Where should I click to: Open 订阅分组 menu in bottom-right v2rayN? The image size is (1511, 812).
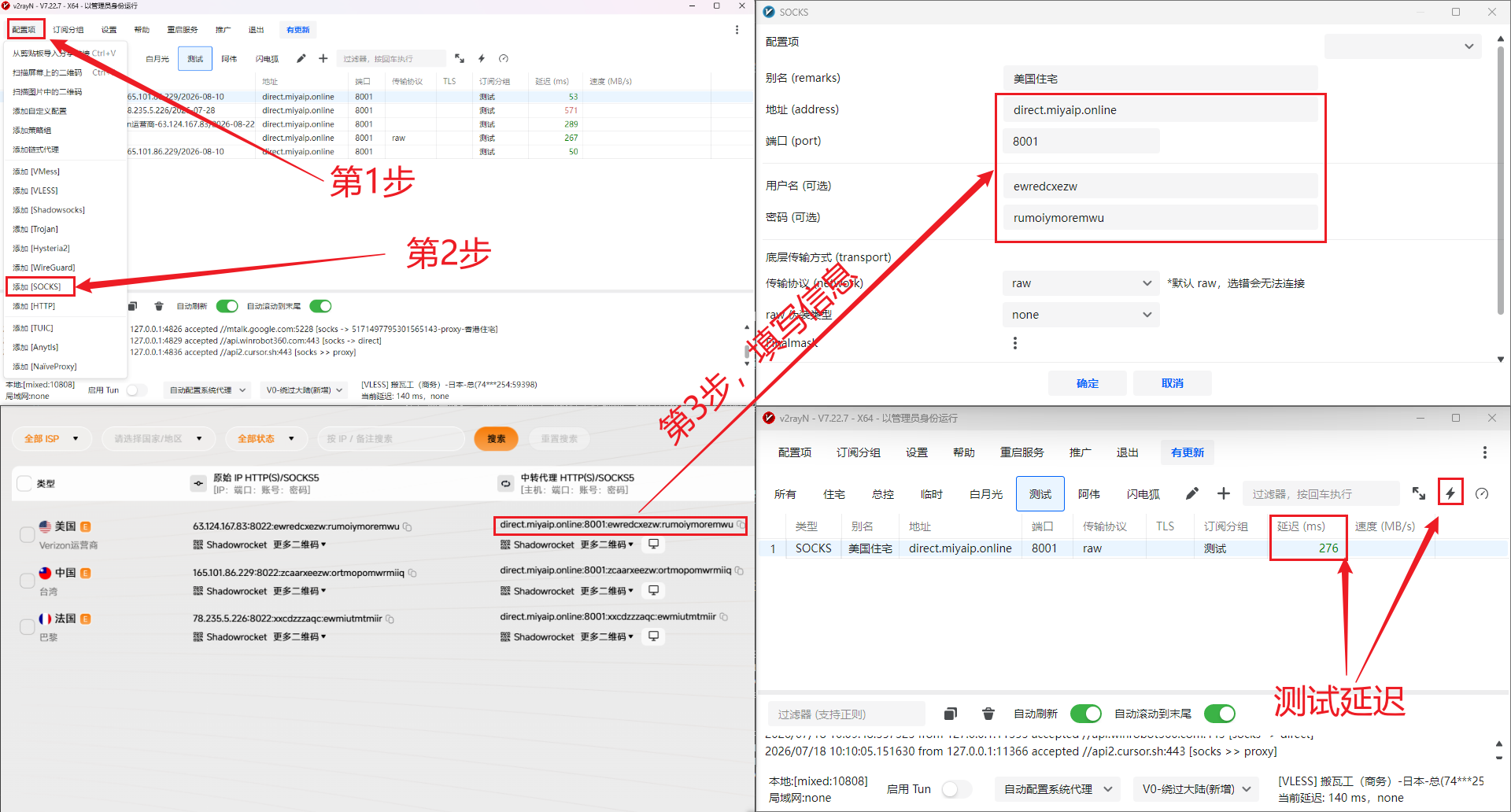coord(858,452)
